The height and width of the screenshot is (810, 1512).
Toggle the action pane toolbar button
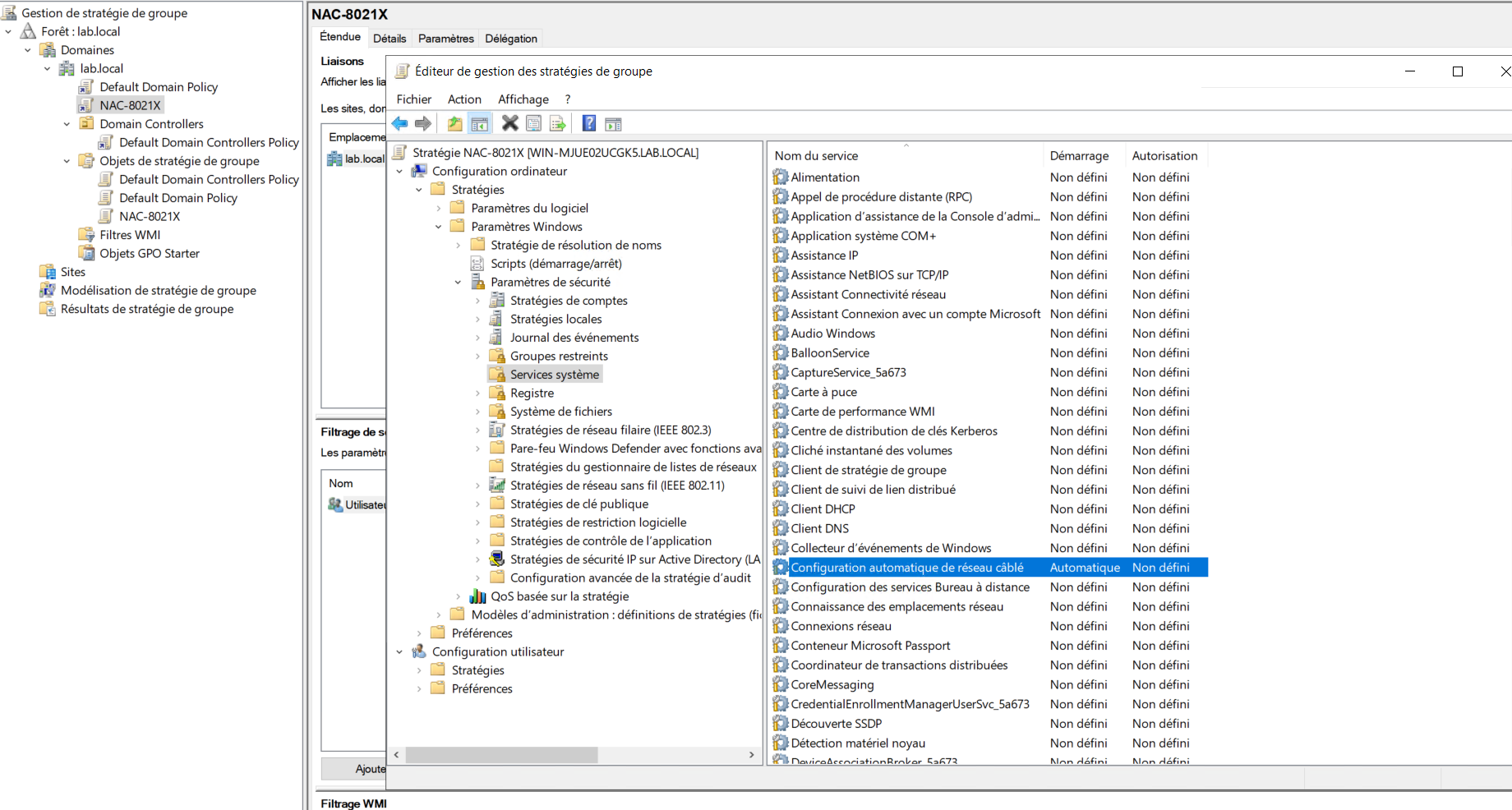pos(613,124)
